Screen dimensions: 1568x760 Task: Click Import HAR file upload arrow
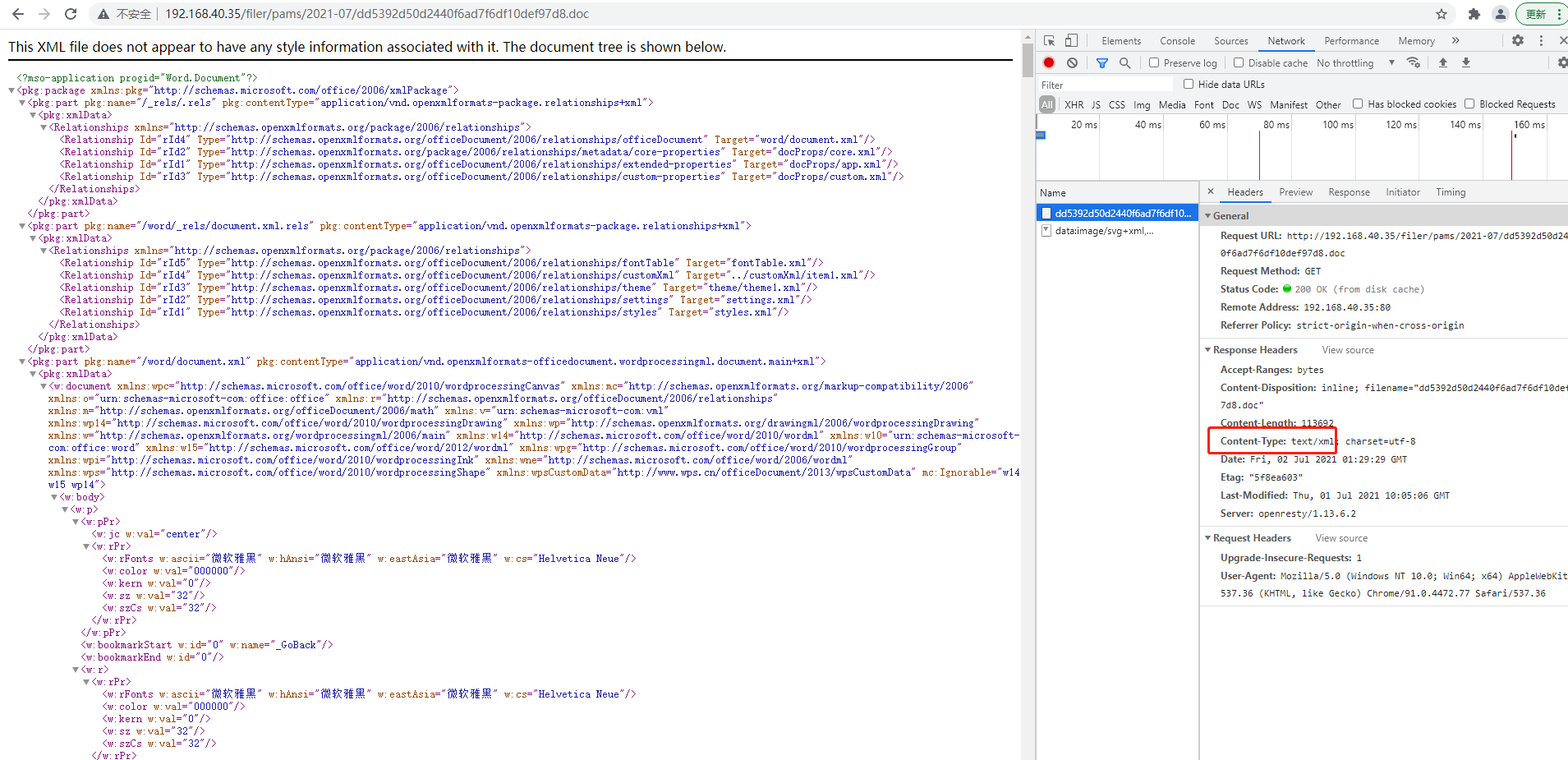tap(1442, 62)
